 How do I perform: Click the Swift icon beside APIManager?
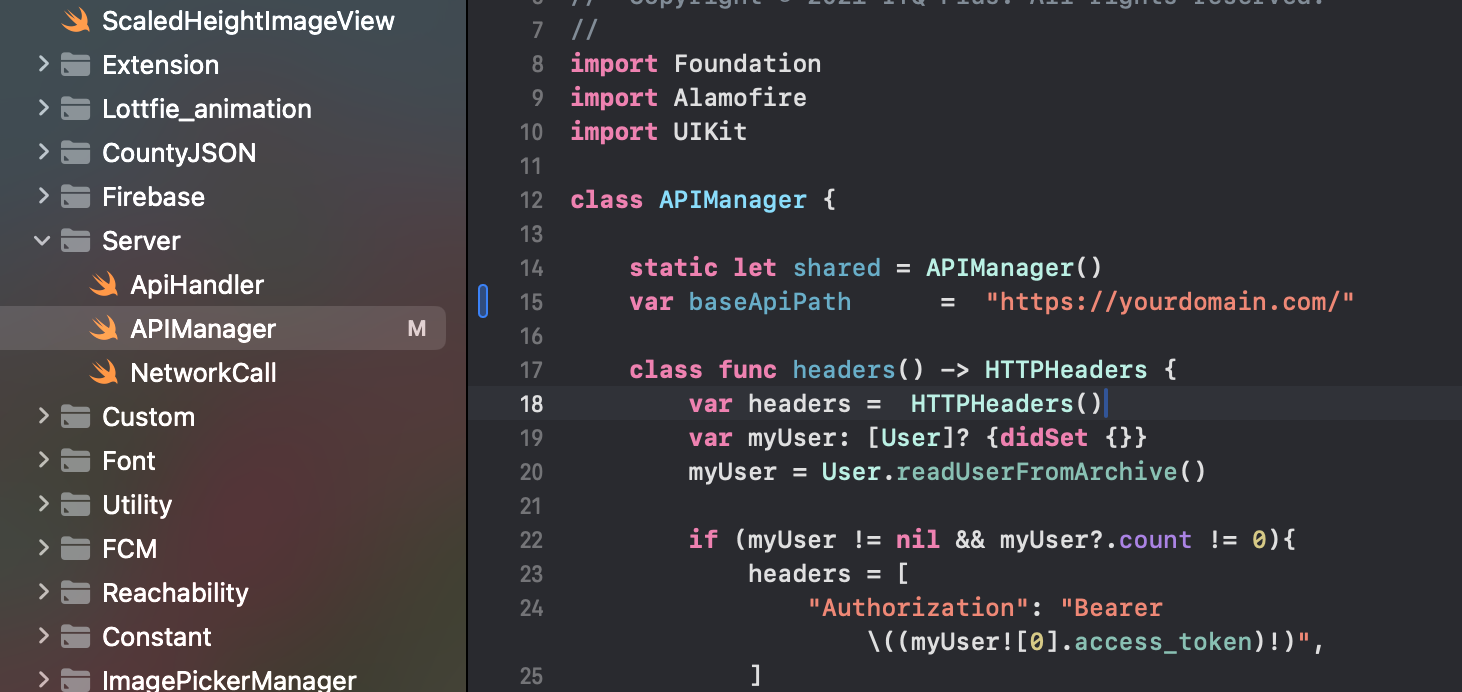(x=103, y=329)
